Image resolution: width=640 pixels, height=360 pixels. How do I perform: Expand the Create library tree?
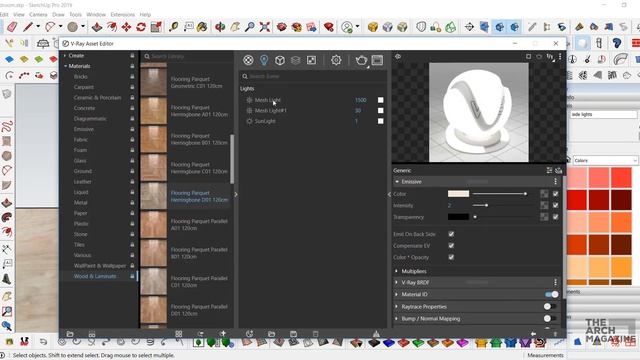pos(65,56)
